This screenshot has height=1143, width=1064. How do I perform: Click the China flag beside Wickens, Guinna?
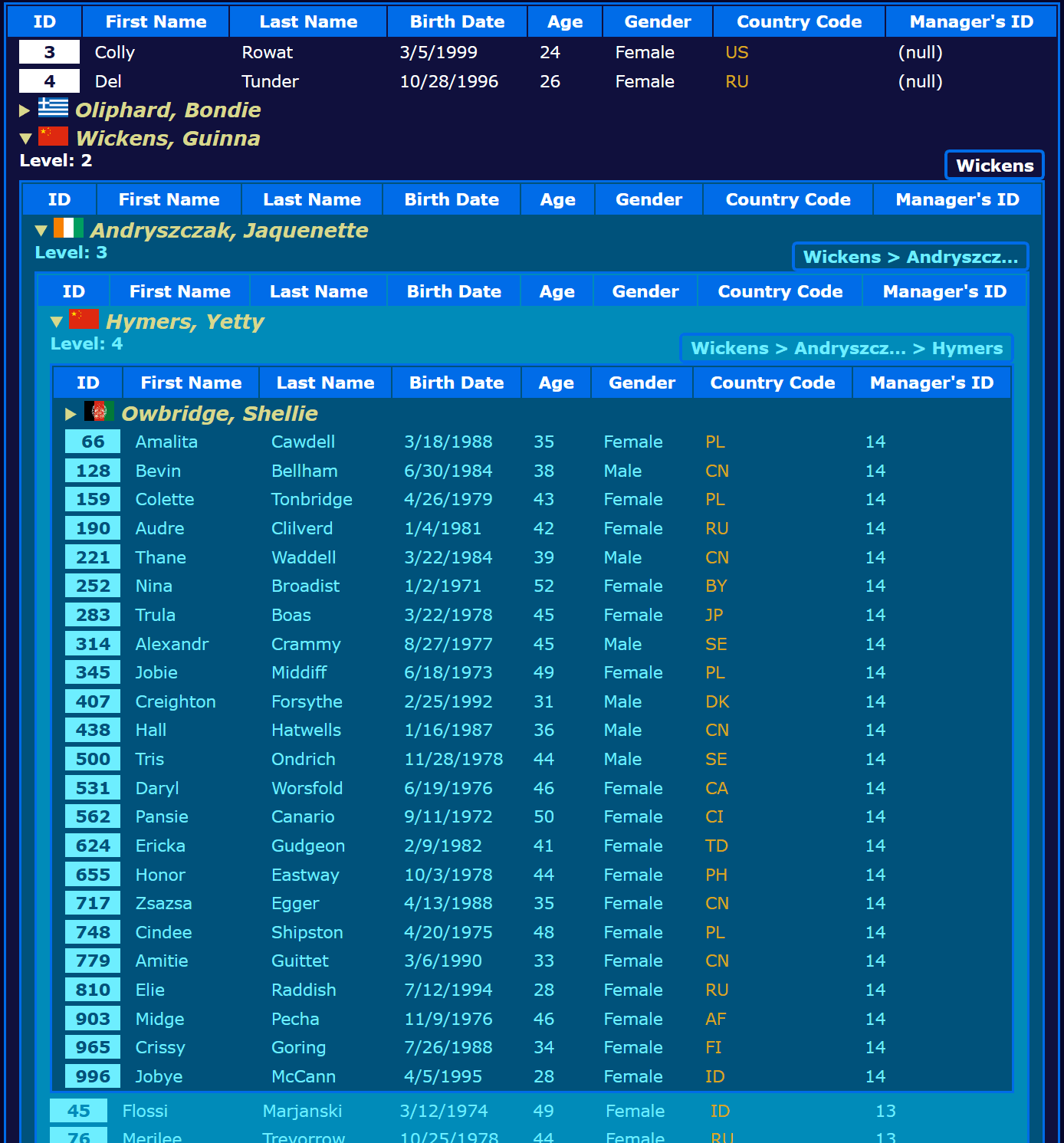pos(53,136)
